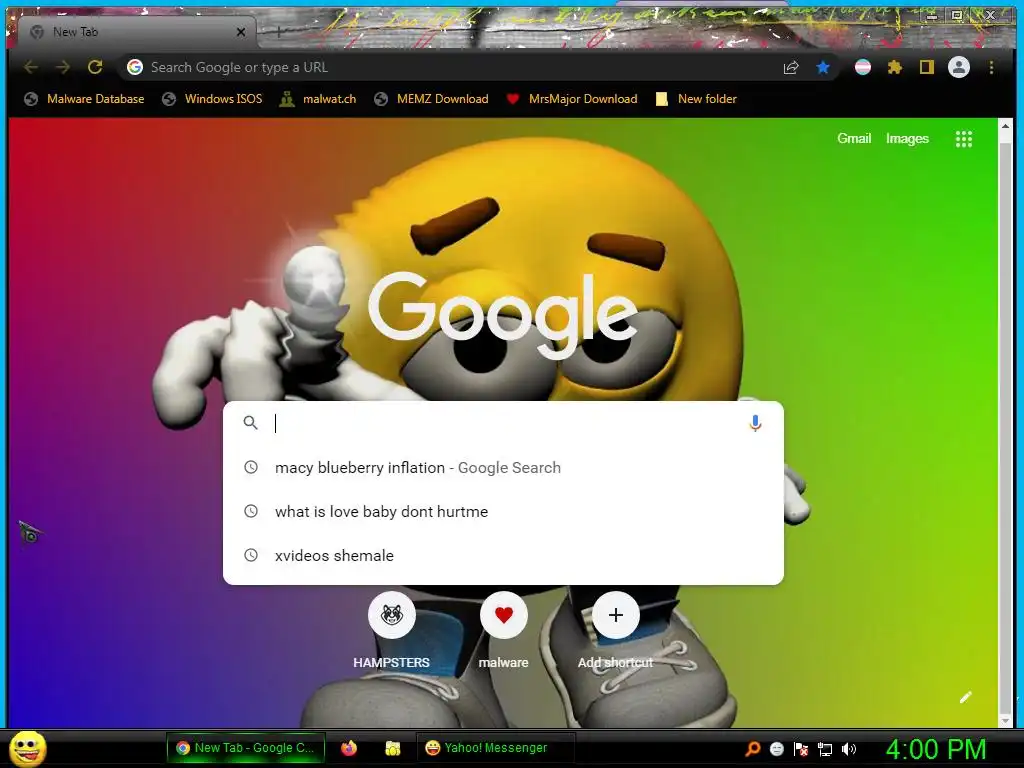Toggle the side panel icon
This screenshot has width=1024, height=768.
[927, 67]
